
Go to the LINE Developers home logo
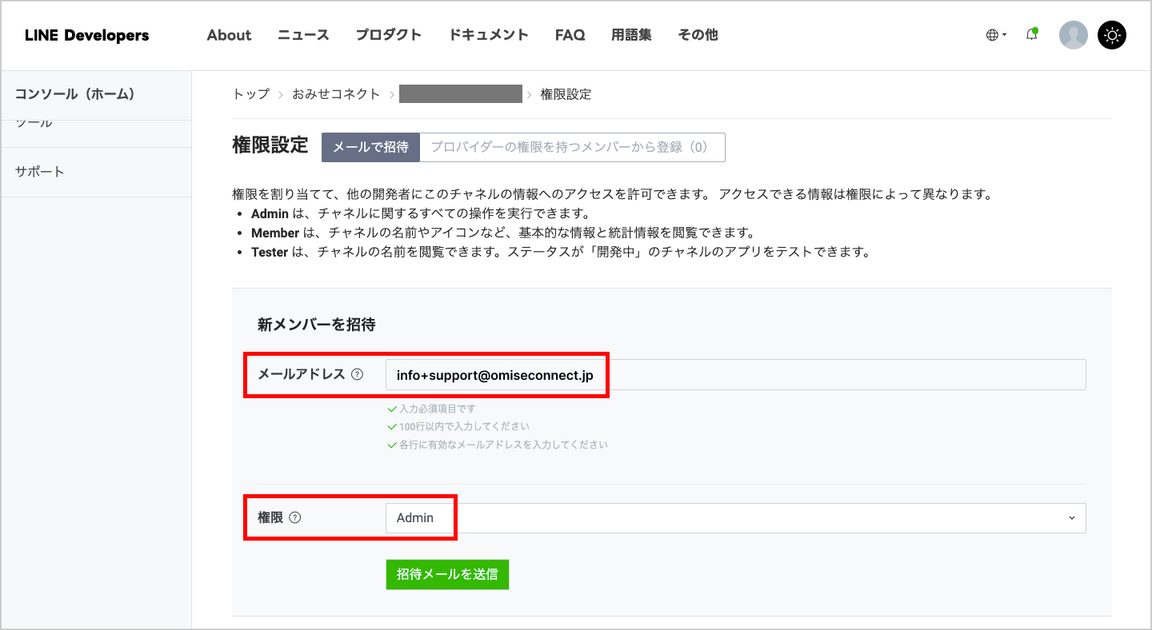pyautogui.click(x=87, y=35)
